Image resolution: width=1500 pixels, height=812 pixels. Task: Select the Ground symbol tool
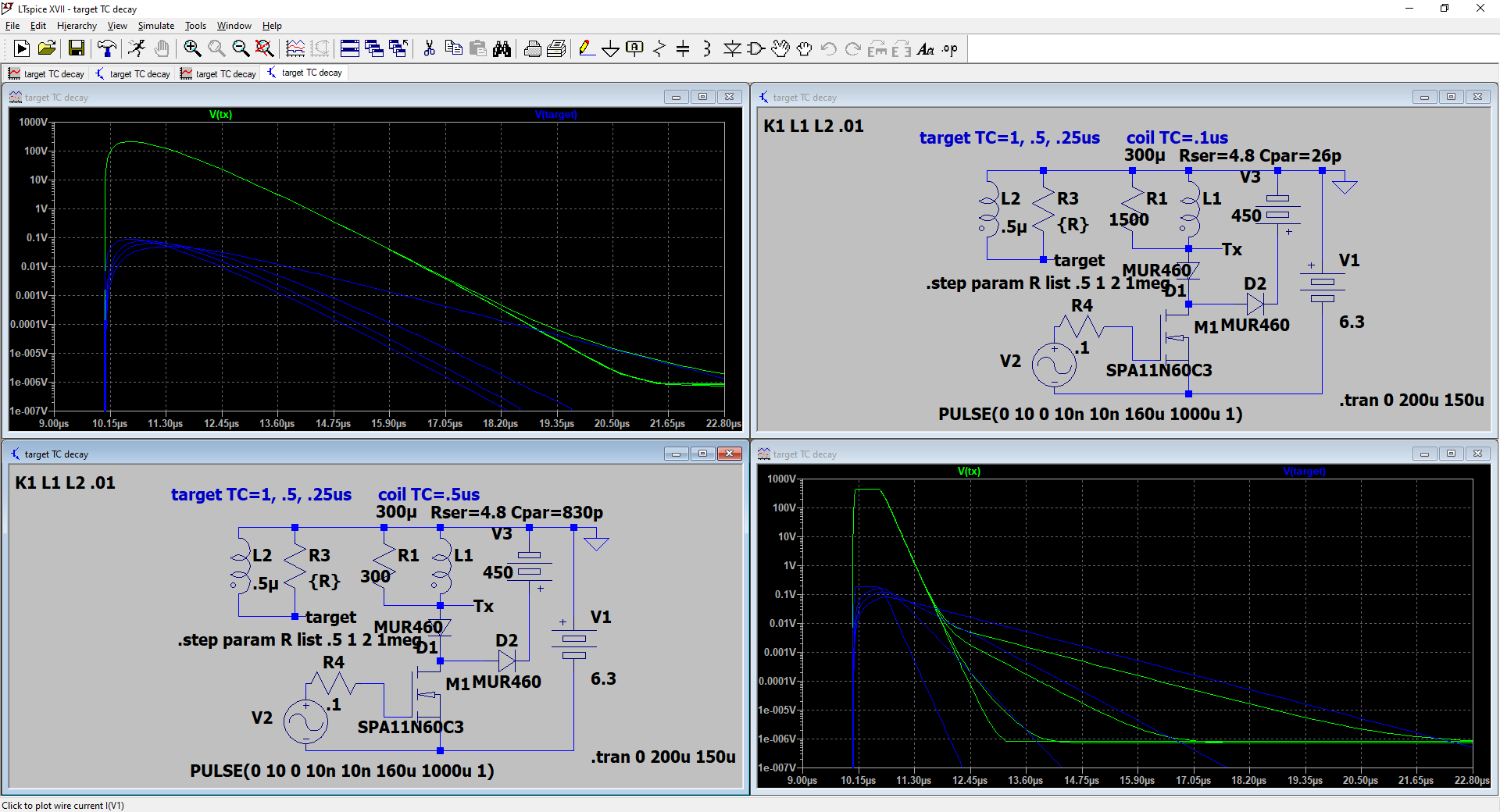(610, 49)
